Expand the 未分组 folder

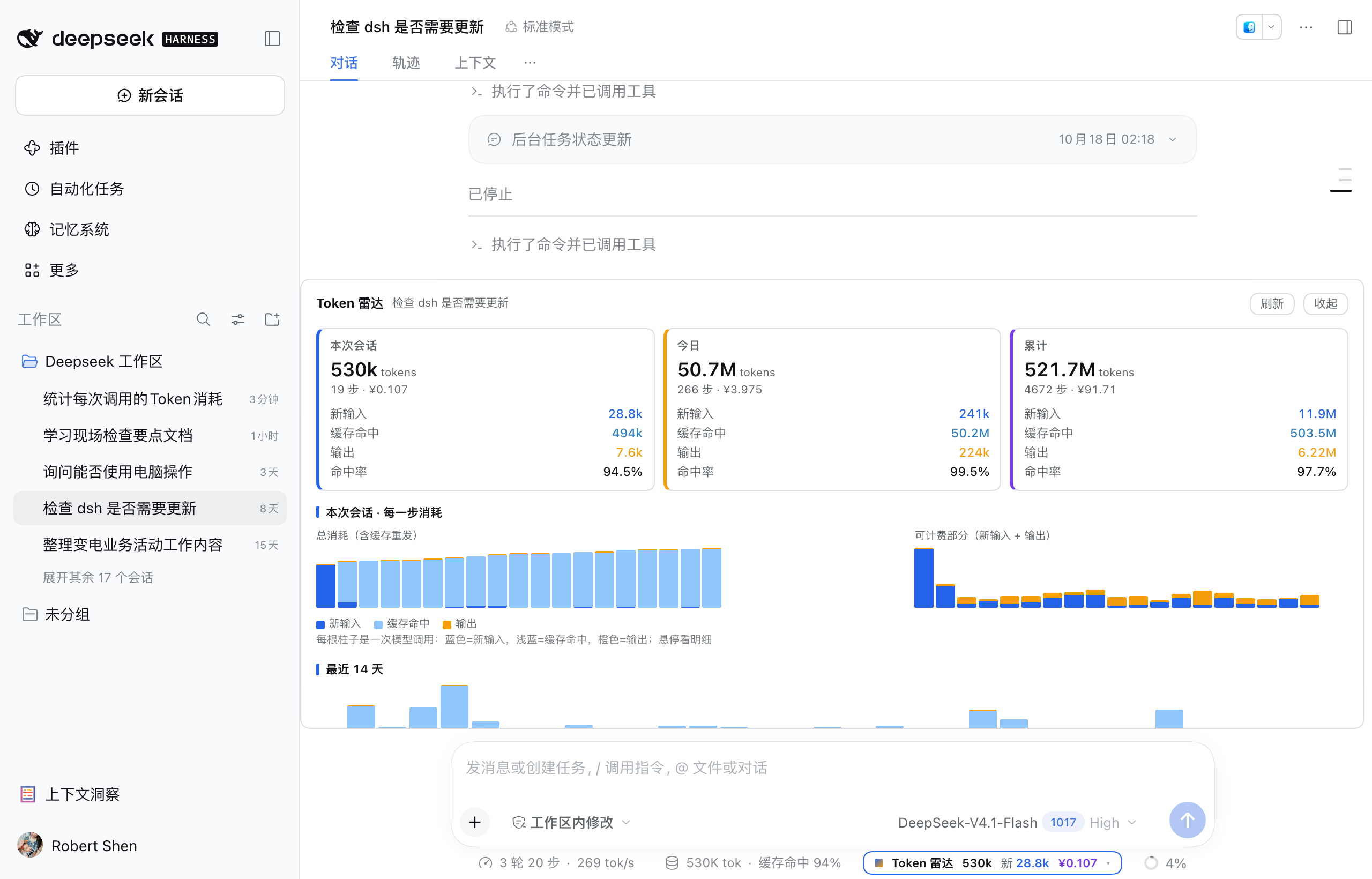(x=56, y=614)
